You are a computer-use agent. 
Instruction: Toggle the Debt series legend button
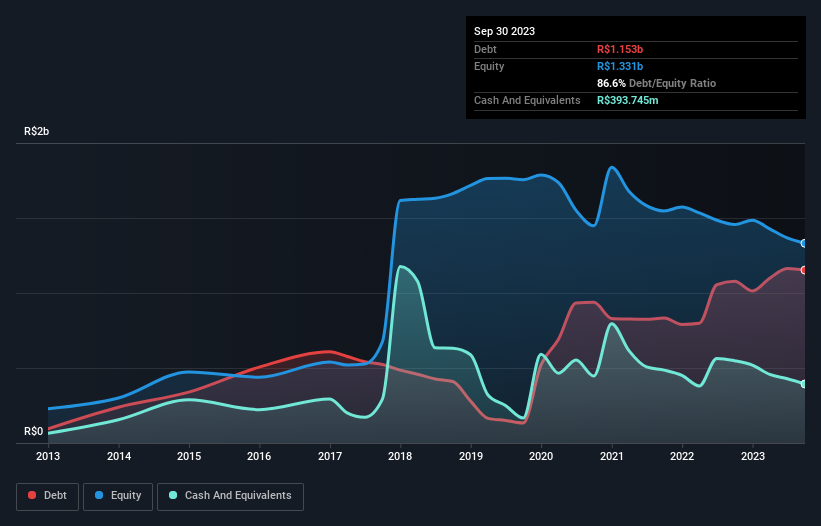click(x=47, y=496)
